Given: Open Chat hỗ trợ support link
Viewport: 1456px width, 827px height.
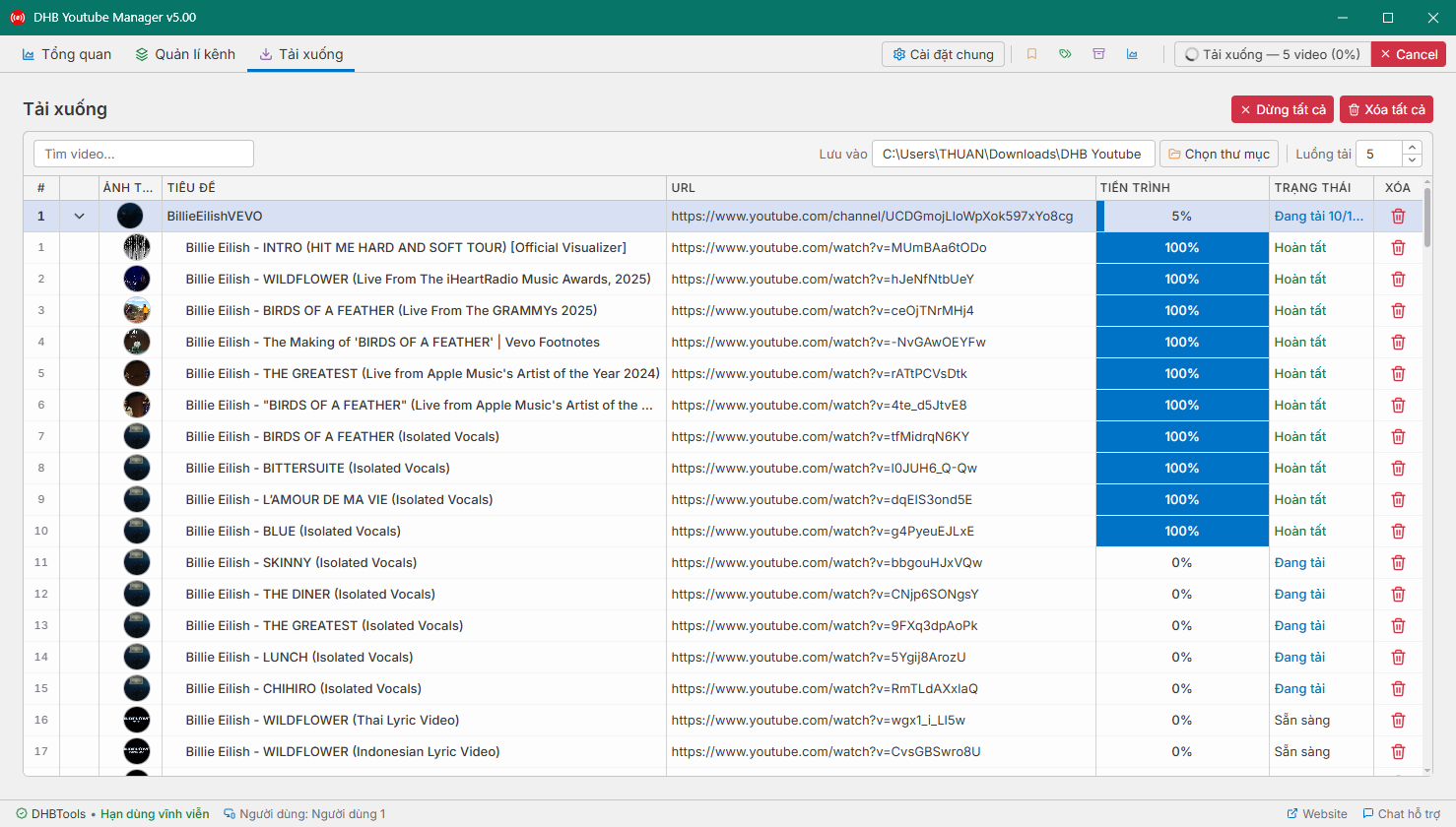Looking at the screenshot, I should (1401, 814).
